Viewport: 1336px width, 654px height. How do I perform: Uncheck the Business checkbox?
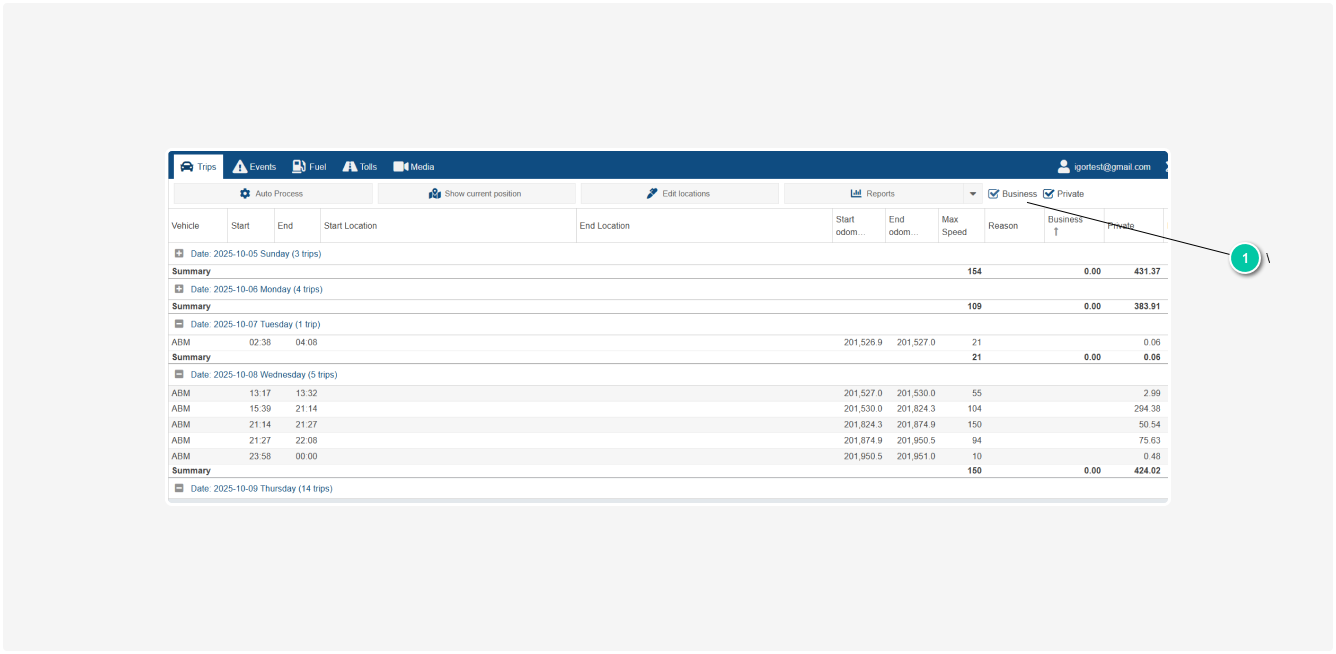tap(994, 194)
